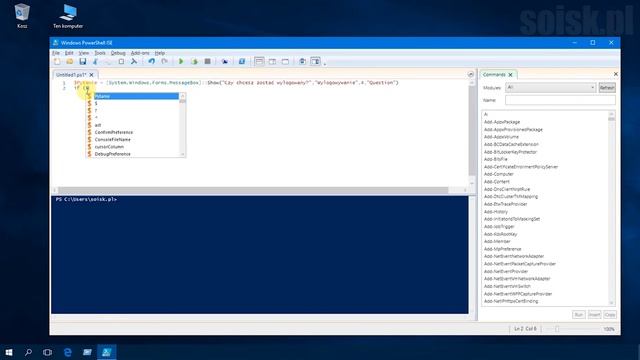
Task: Select the Commands add-on tab
Action: [x=494, y=75]
